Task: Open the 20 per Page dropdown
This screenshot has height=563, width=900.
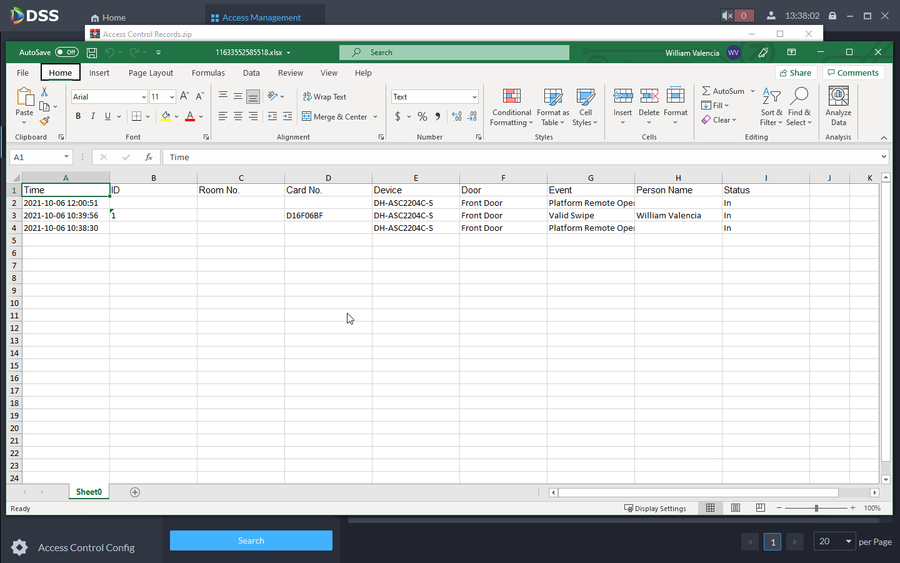Action: pos(834,541)
